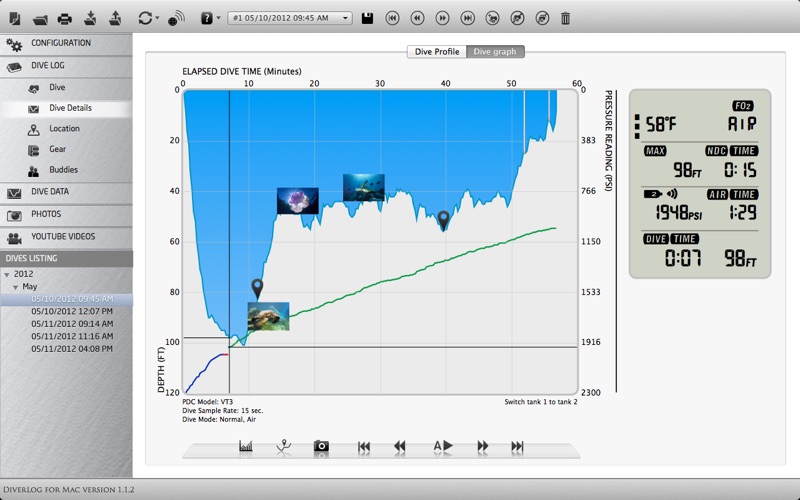Viewport: 800px width, 500px height.
Task: Click the download-to-tray import icon
Action: point(90,19)
